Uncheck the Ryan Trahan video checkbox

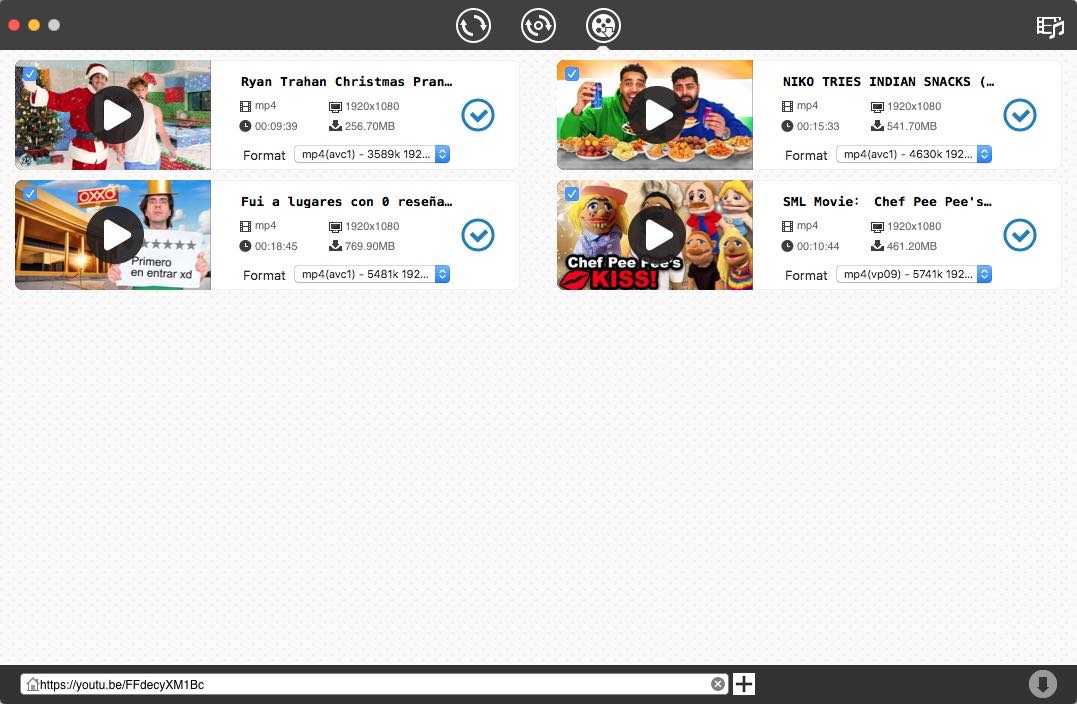[30, 73]
